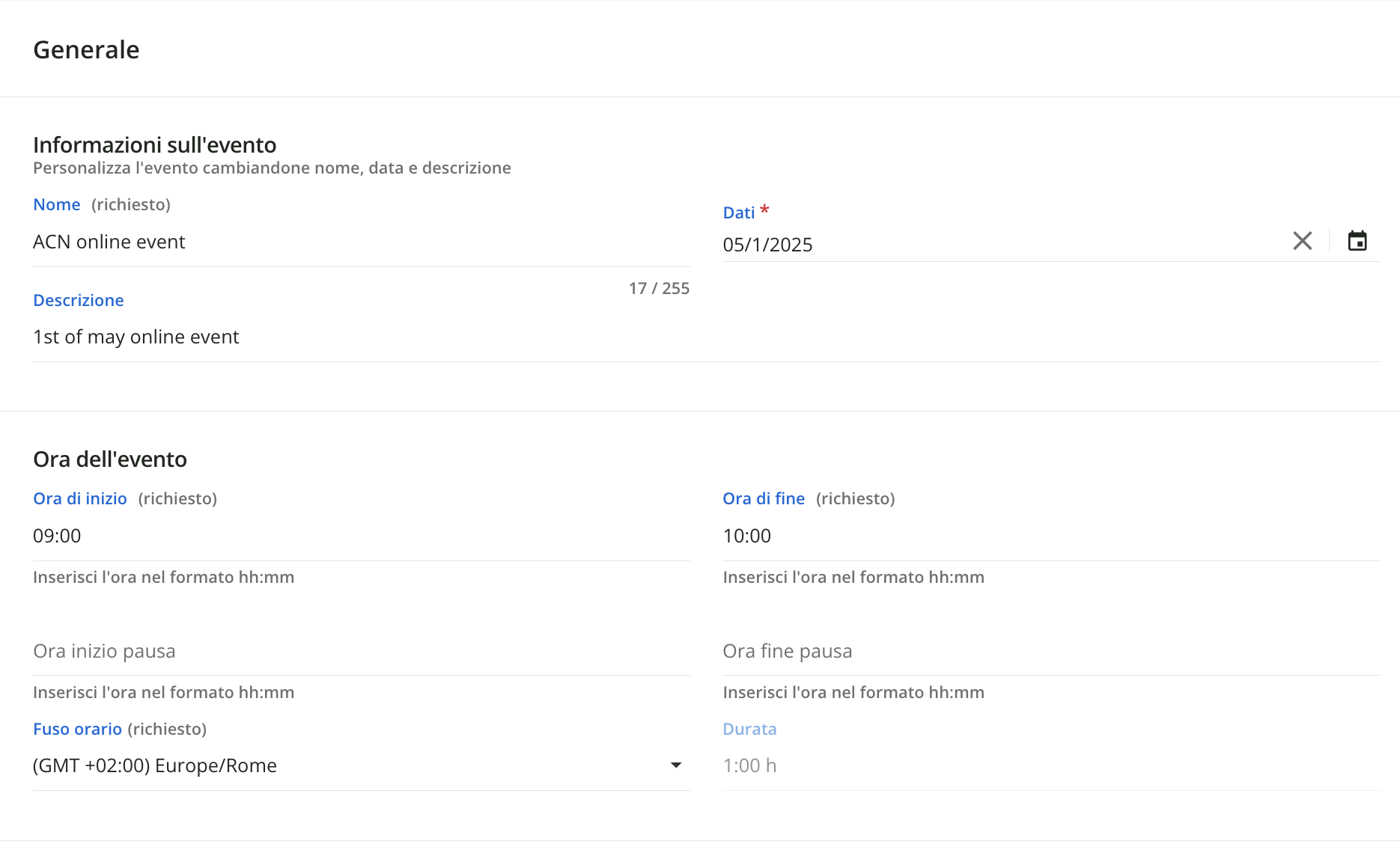Click the Nome label

pyautogui.click(x=57, y=205)
